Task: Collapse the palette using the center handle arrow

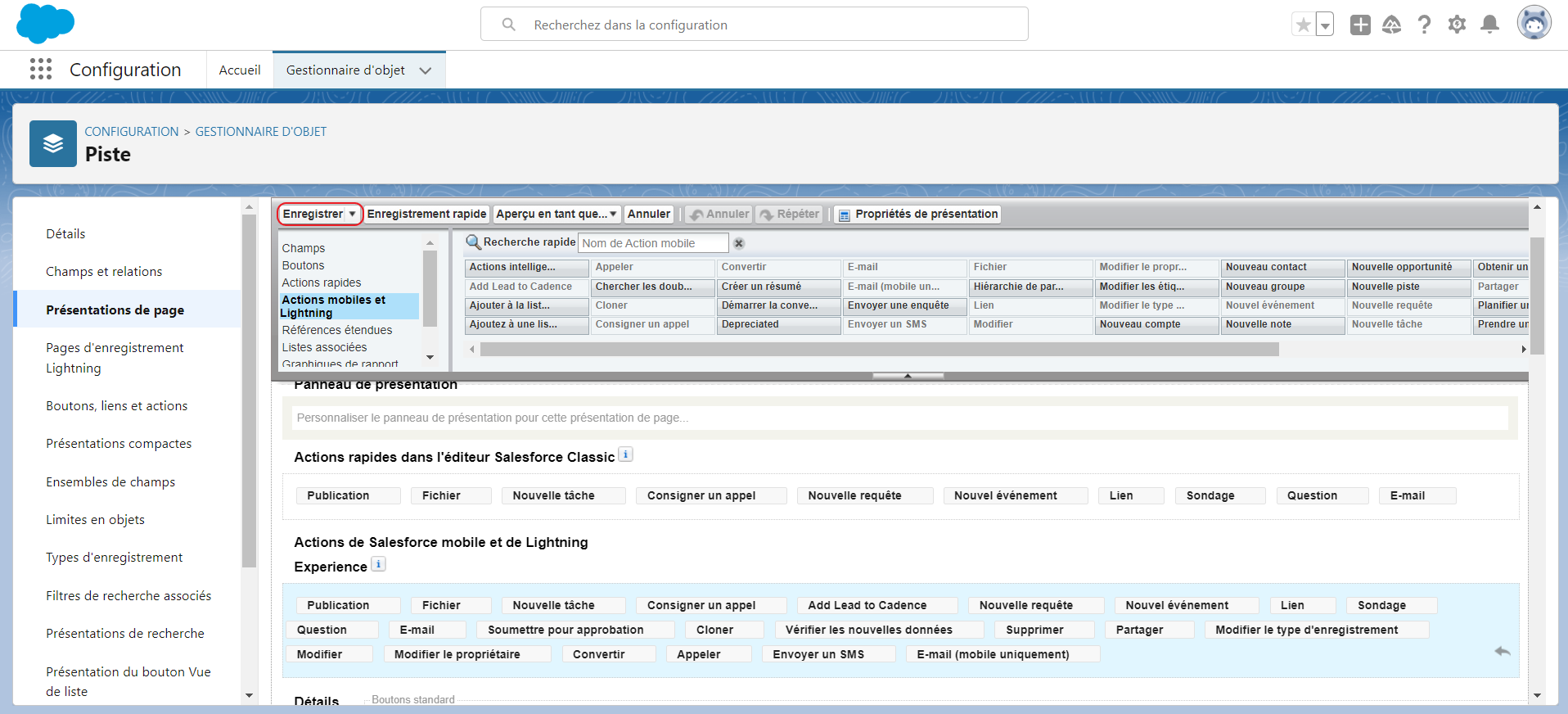Action: pyautogui.click(x=908, y=376)
